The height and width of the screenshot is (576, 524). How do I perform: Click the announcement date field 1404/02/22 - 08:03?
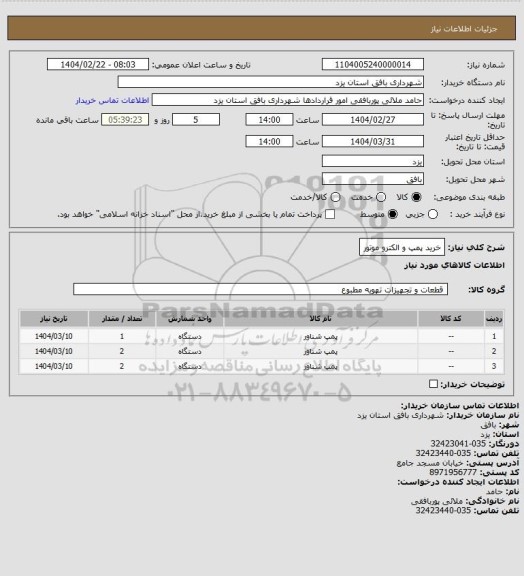tap(98, 65)
